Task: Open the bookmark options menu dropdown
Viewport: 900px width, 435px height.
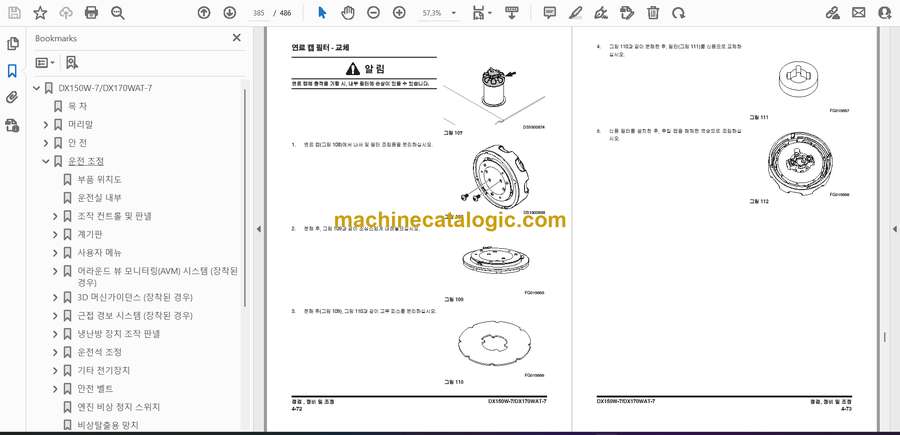Action: (x=45, y=63)
